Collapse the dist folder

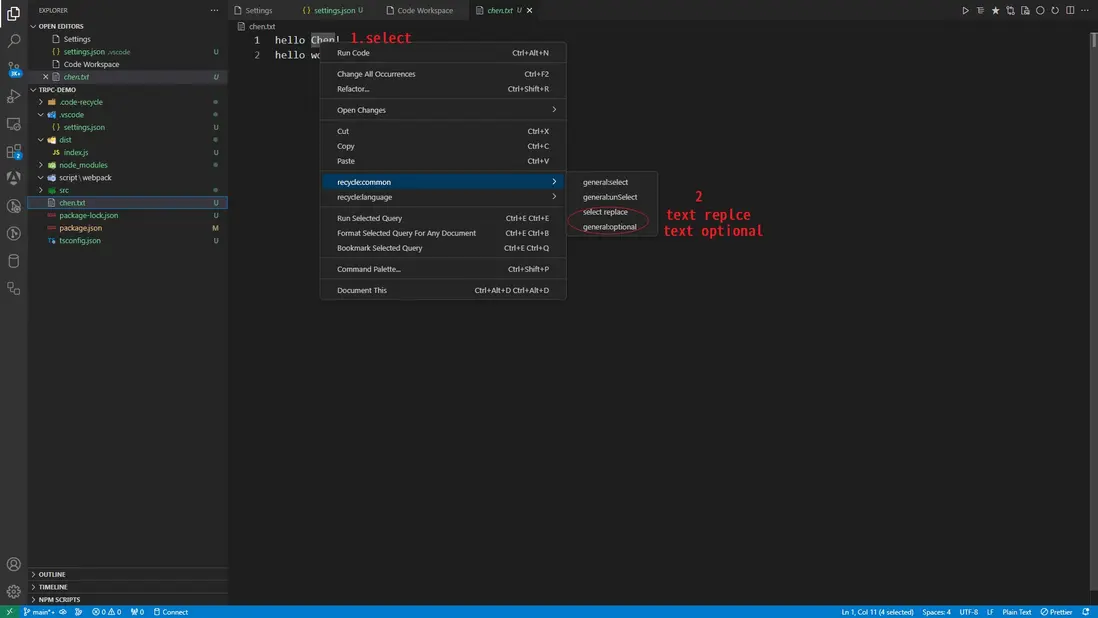coord(41,140)
